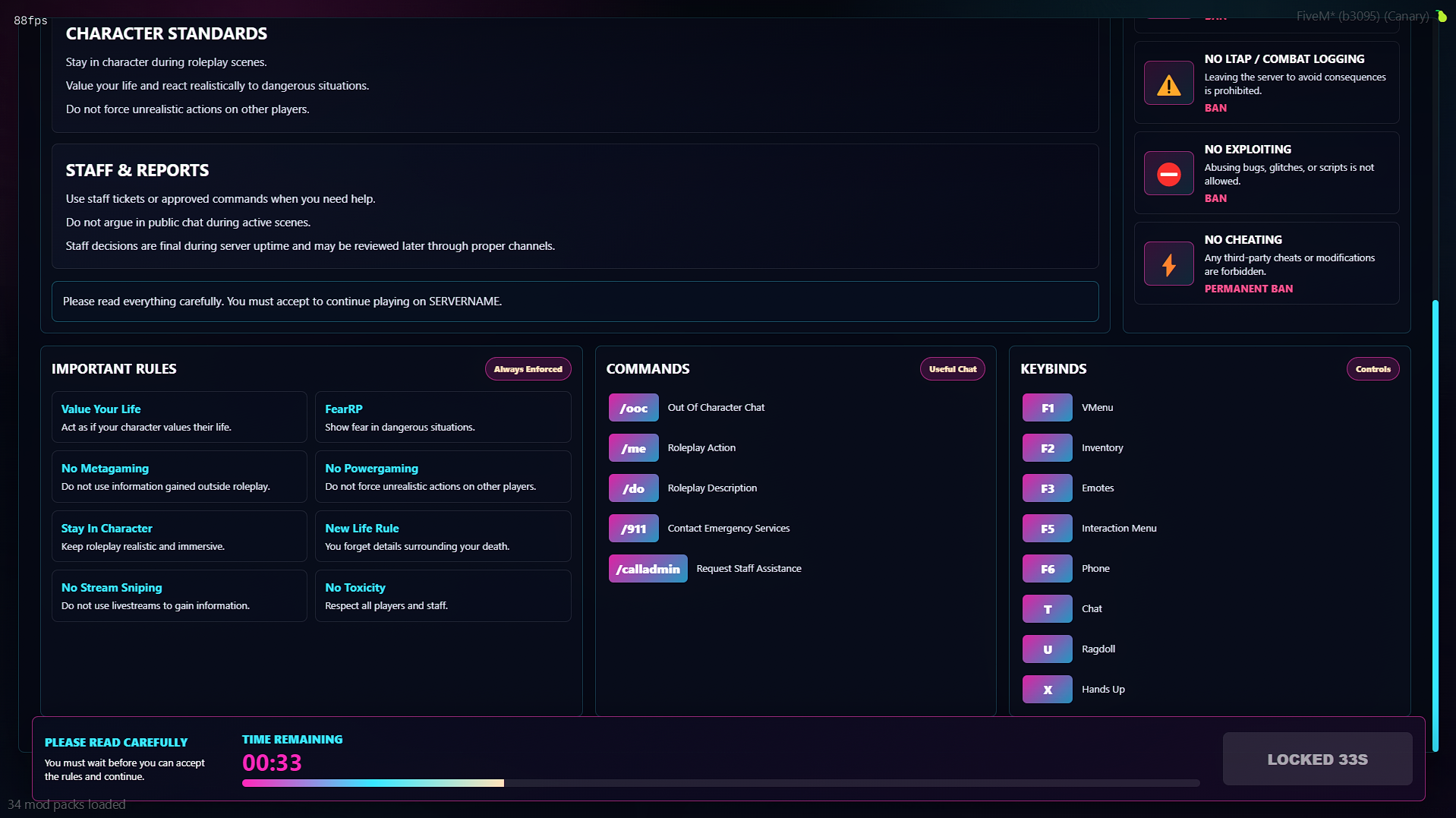1456x818 pixels.
Task: Click the Roleplay Action label
Action: [x=701, y=448]
